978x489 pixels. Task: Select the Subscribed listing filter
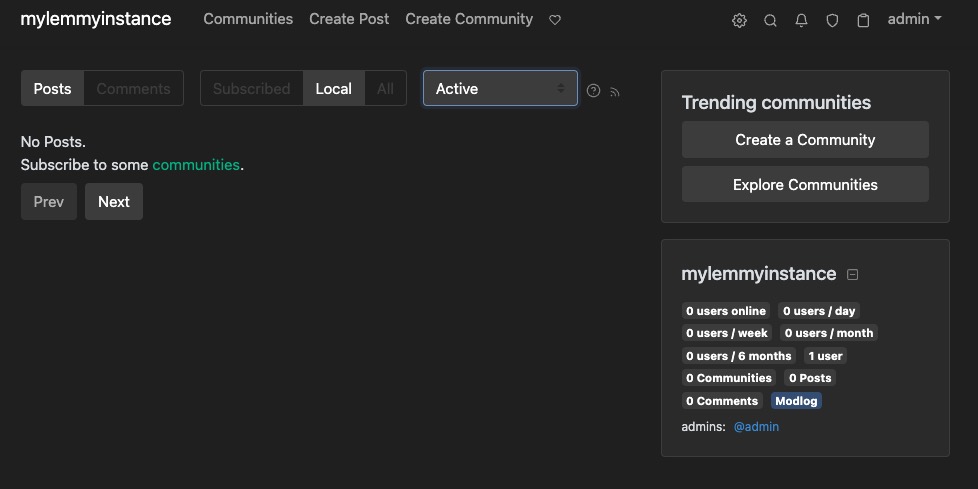(x=251, y=88)
